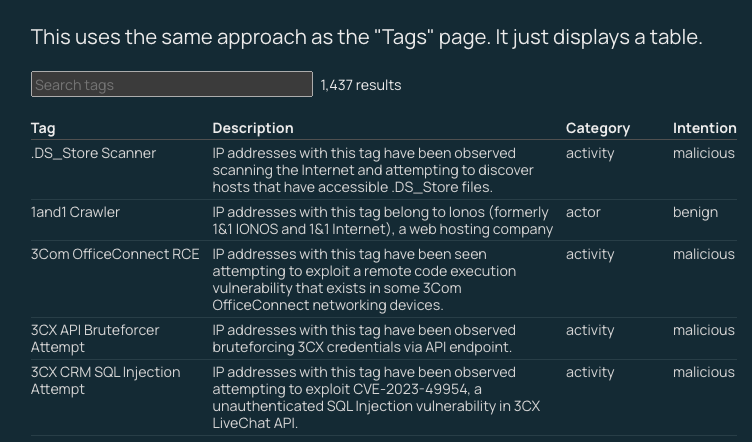Click the 1and1 Crawler description about Ionos
Viewport: 752px width, 442px height.
tap(382, 220)
